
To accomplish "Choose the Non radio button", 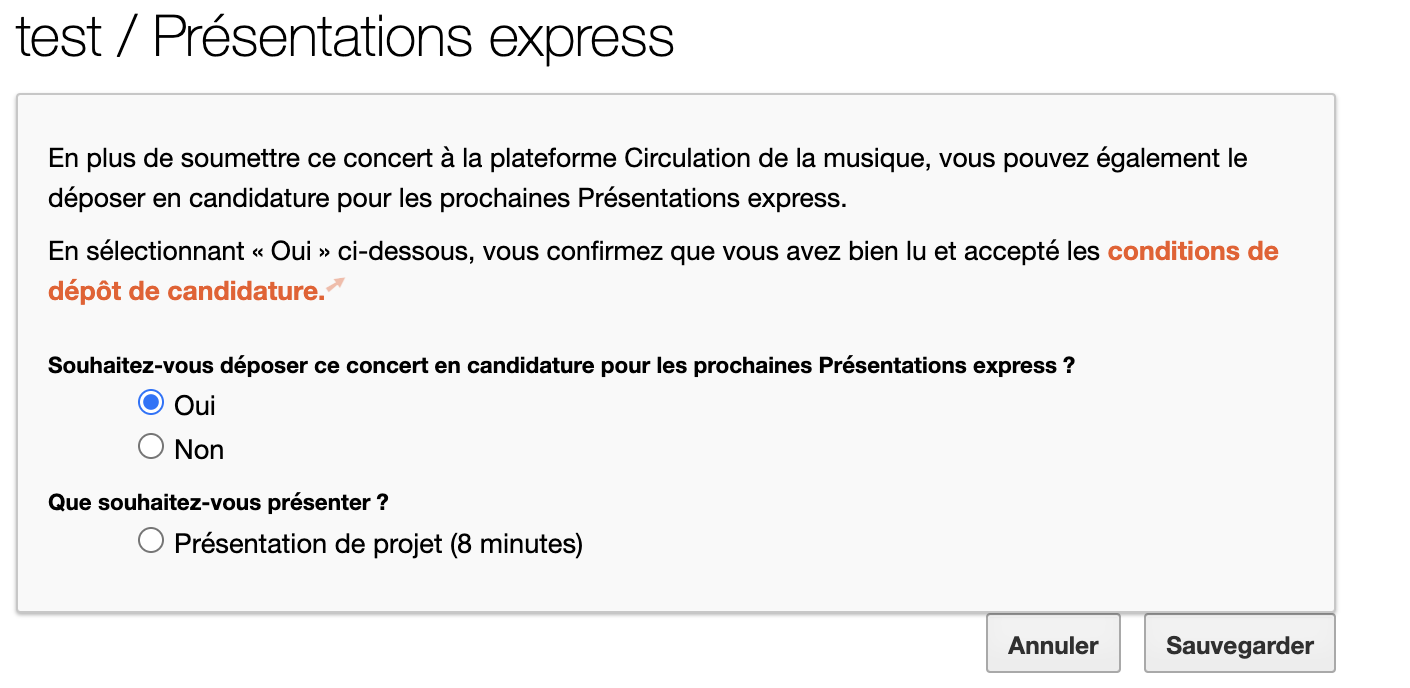I will (x=151, y=446).
